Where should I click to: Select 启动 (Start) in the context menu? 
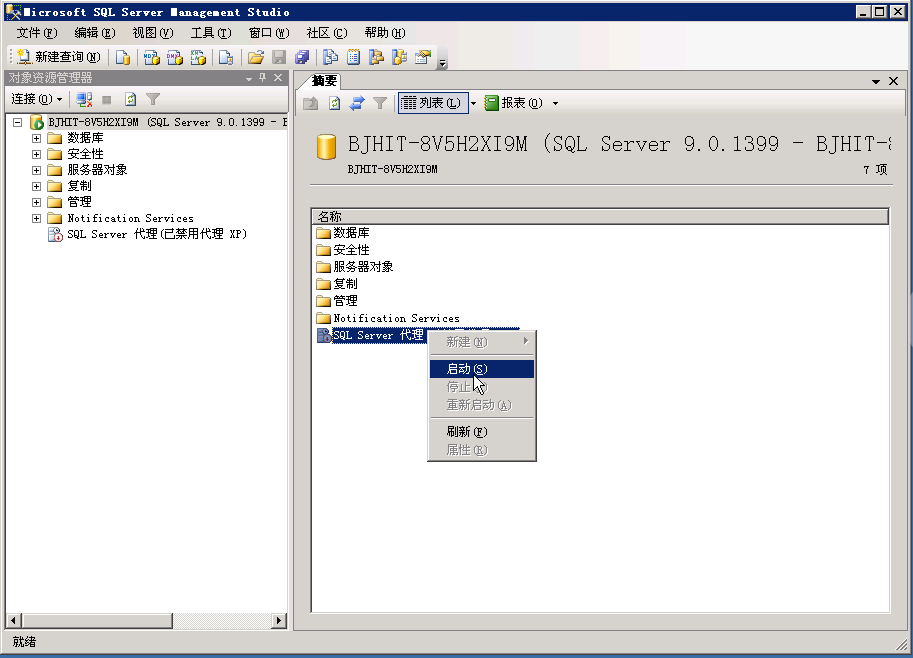(482, 369)
